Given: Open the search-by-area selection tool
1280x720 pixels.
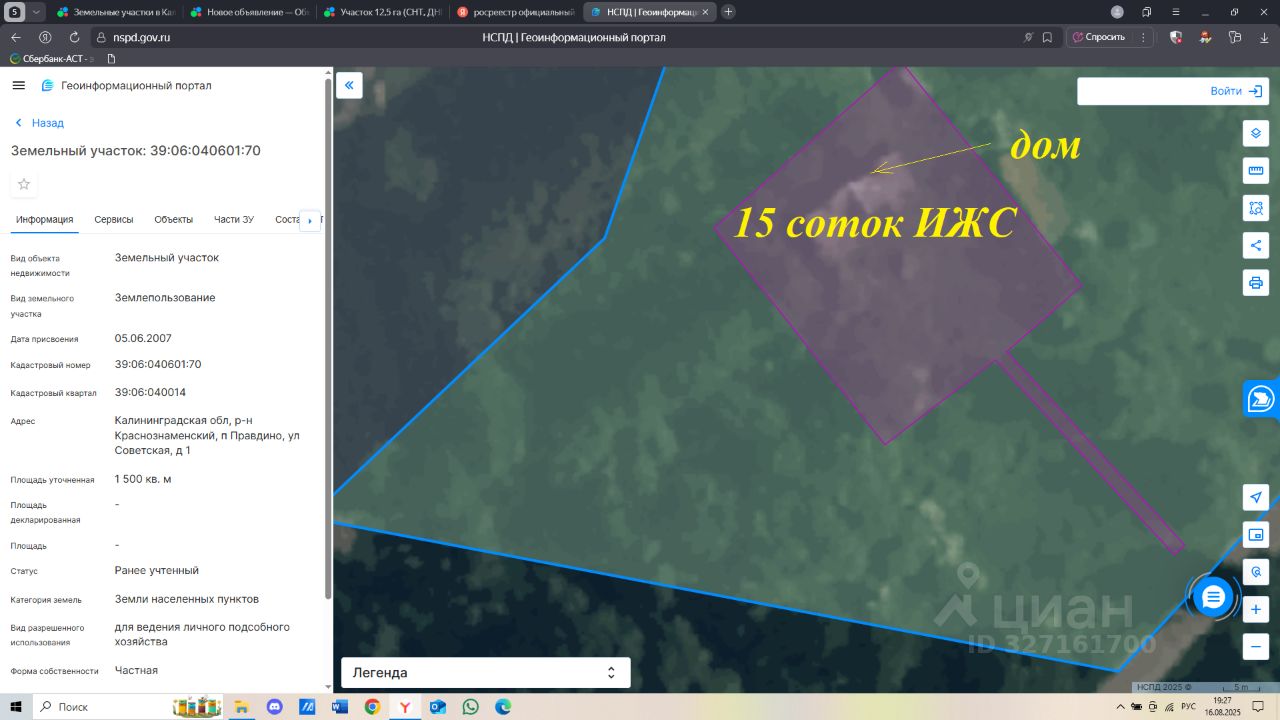Looking at the screenshot, I should pos(1256,208).
